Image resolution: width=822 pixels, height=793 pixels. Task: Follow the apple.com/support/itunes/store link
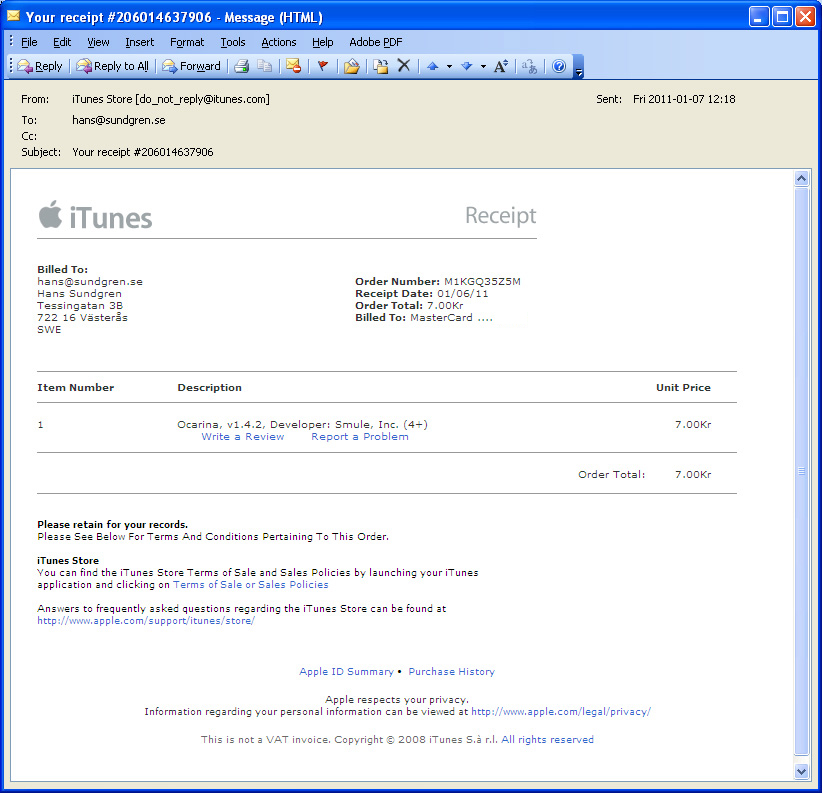146,621
